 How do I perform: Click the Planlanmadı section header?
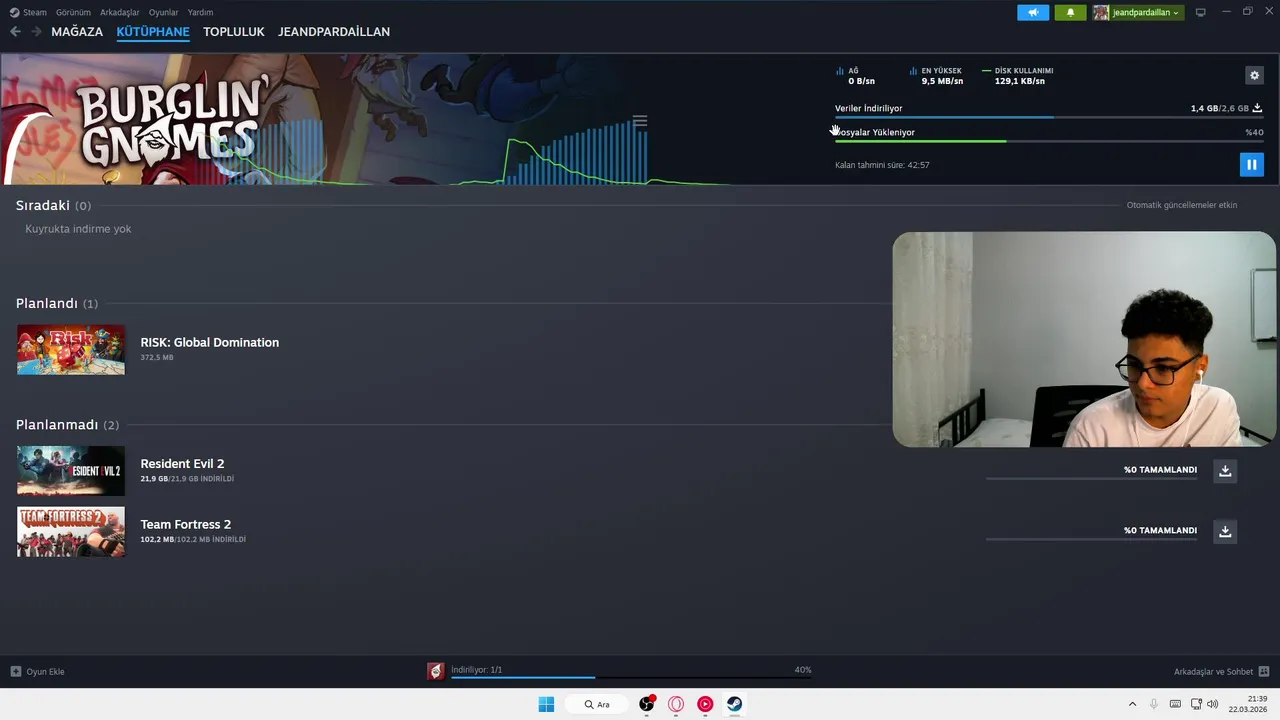pos(67,425)
